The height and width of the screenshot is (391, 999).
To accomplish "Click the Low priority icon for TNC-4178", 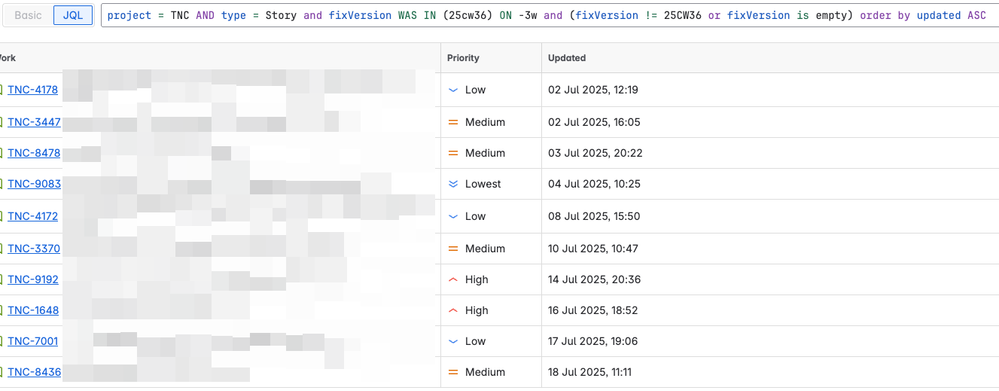I will (454, 90).
